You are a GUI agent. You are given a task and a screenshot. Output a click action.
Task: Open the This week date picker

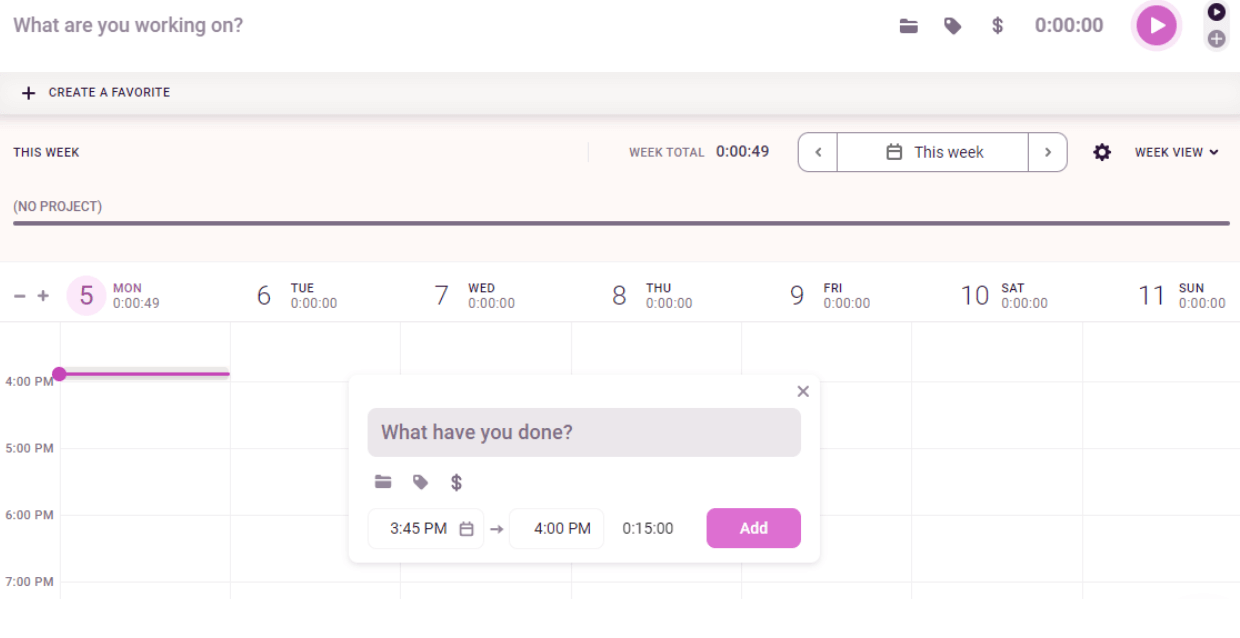click(x=933, y=152)
